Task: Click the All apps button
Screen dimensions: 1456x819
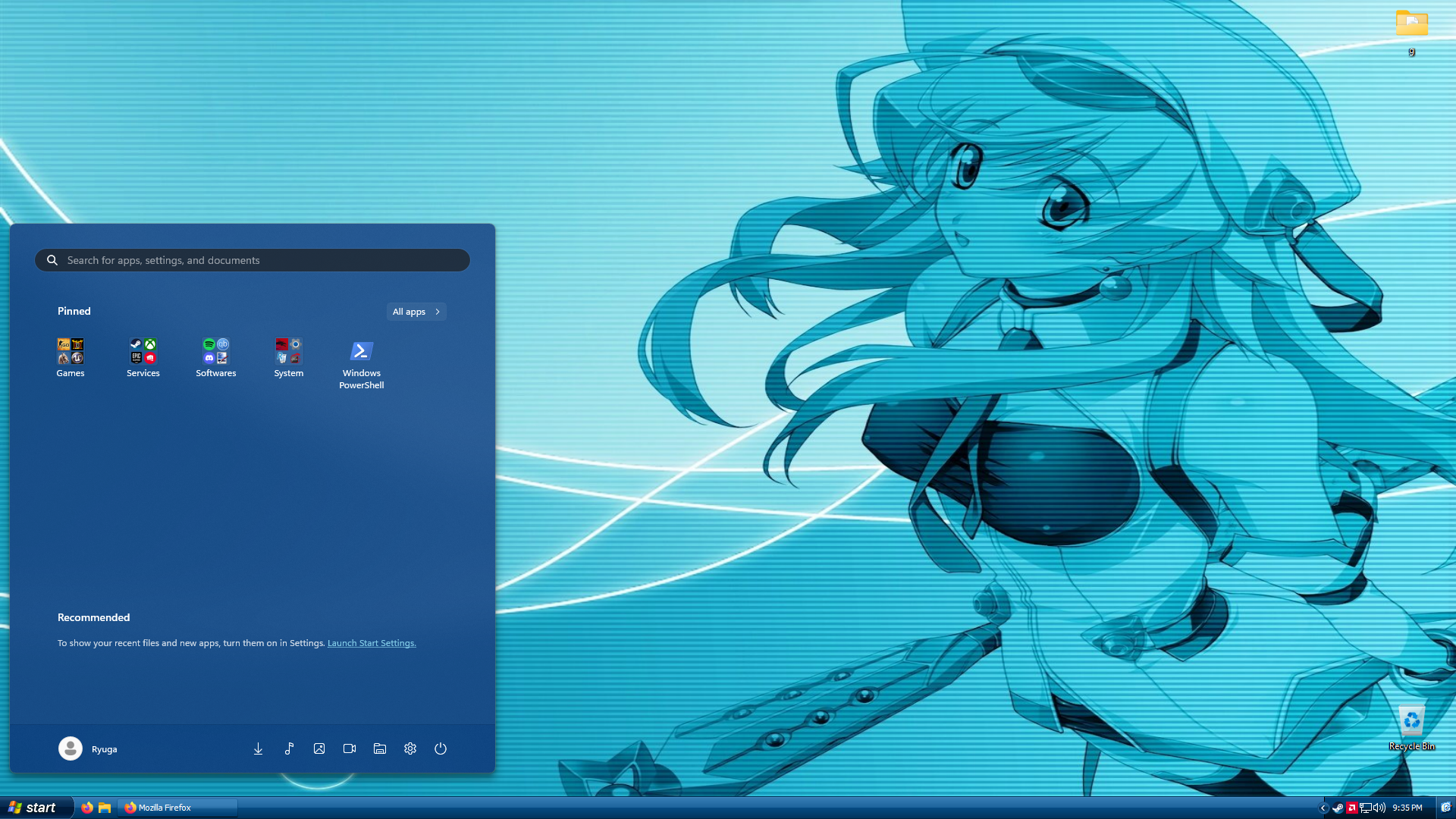Action: [416, 312]
